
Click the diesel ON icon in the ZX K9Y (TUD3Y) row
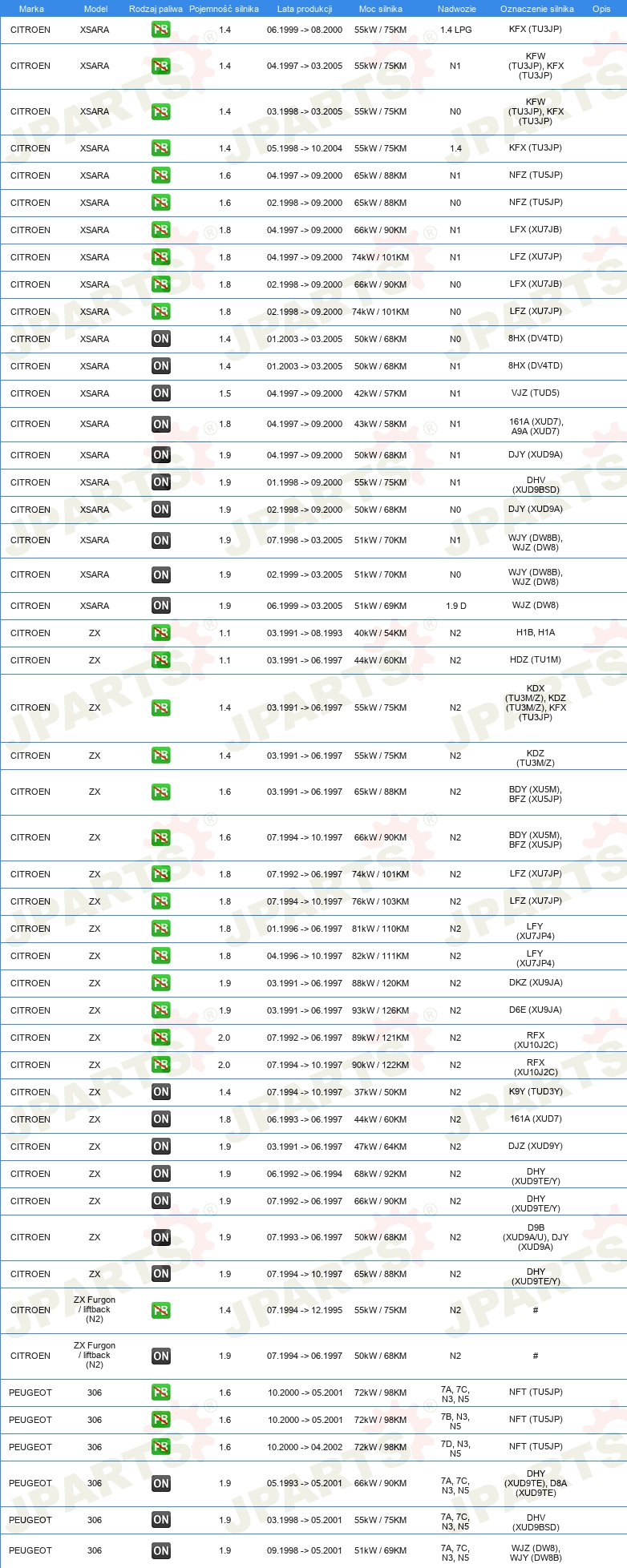point(161,1092)
